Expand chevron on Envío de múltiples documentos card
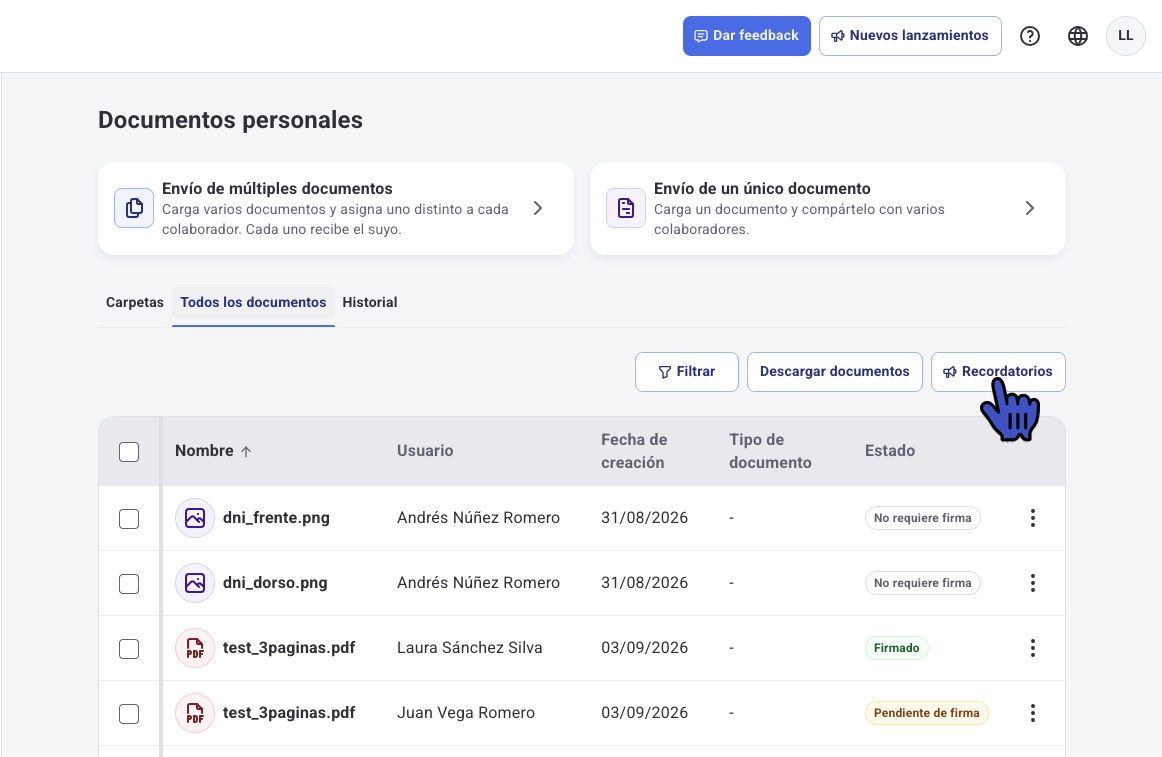 click(x=538, y=208)
